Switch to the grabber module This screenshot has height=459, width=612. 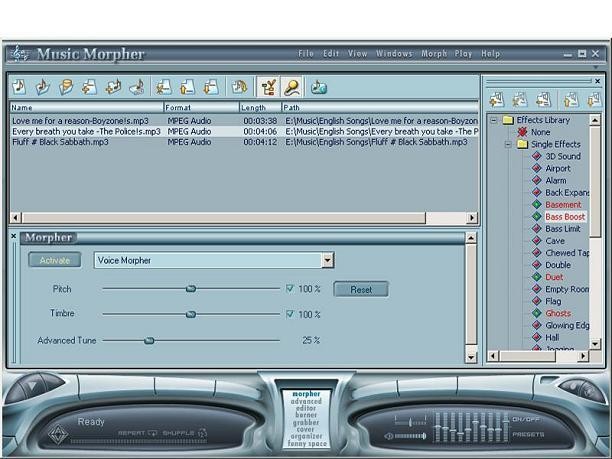[x=306, y=422]
